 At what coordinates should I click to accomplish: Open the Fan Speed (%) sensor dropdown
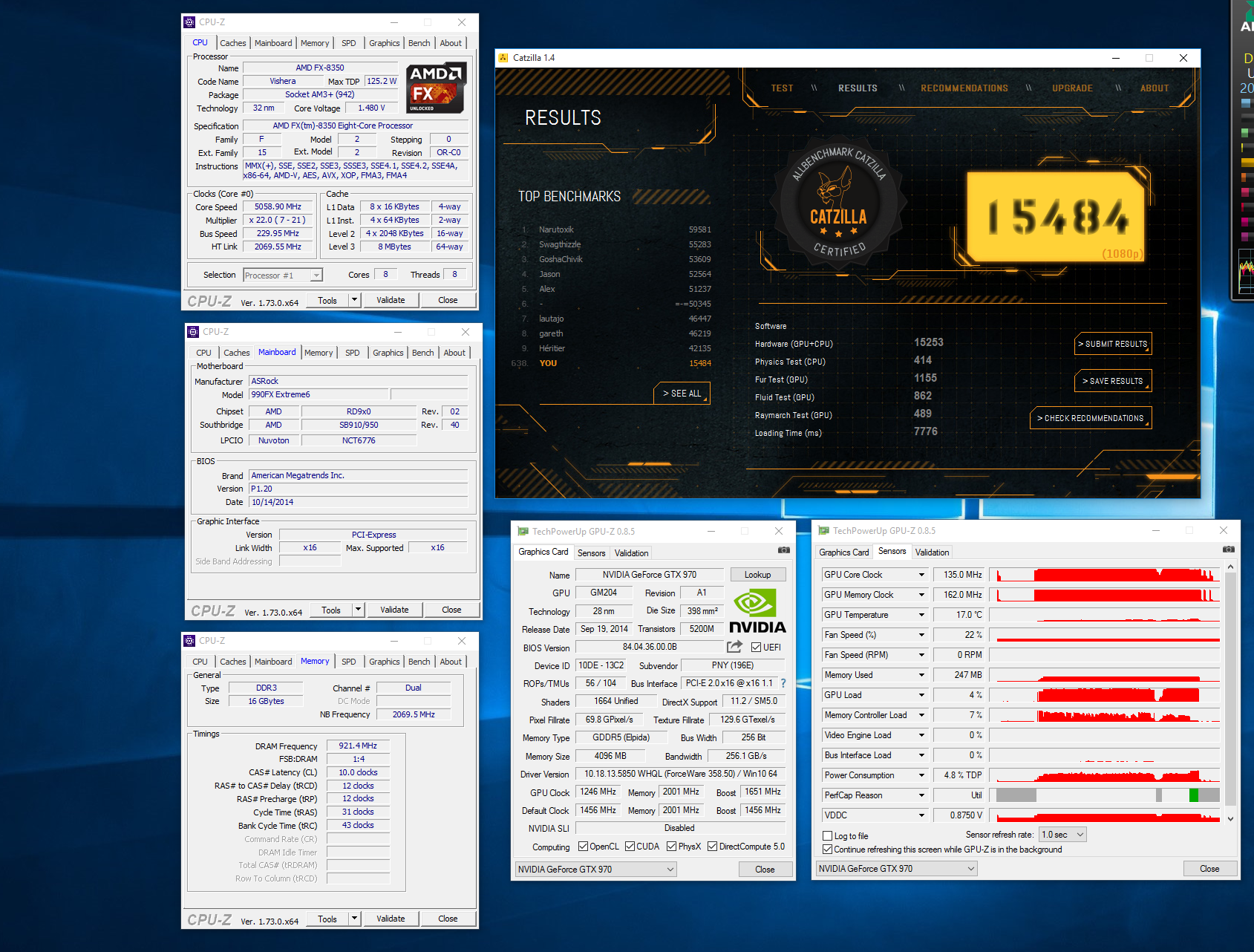[x=921, y=635]
